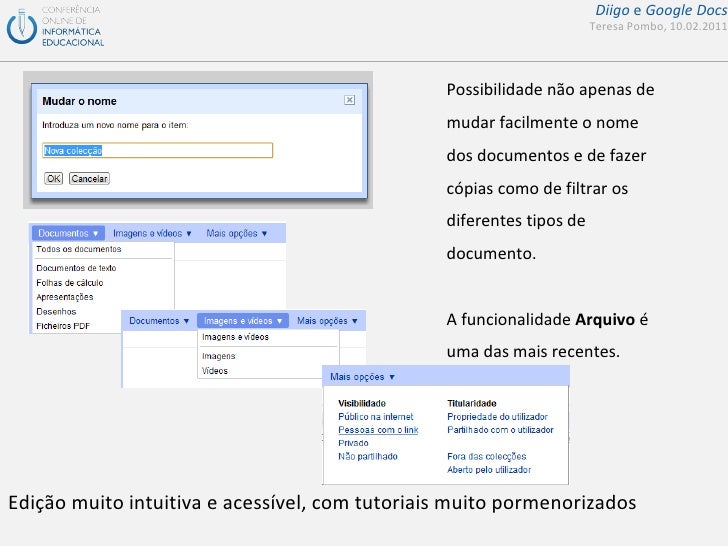Click the Titularidade heading
This screenshot has height=546, width=728.
coord(472,403)
